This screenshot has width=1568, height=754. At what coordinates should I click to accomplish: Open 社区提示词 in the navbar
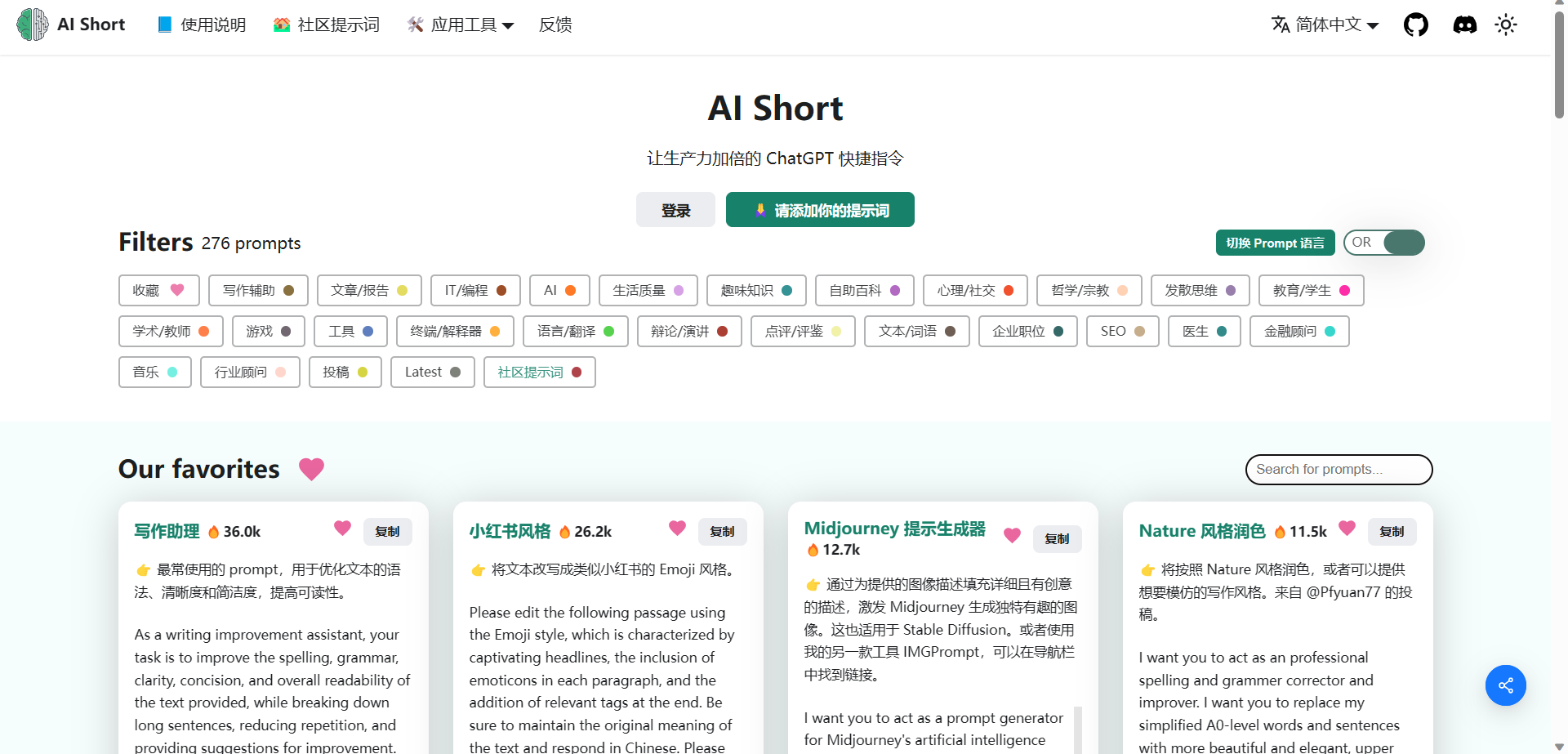[327, 25]
